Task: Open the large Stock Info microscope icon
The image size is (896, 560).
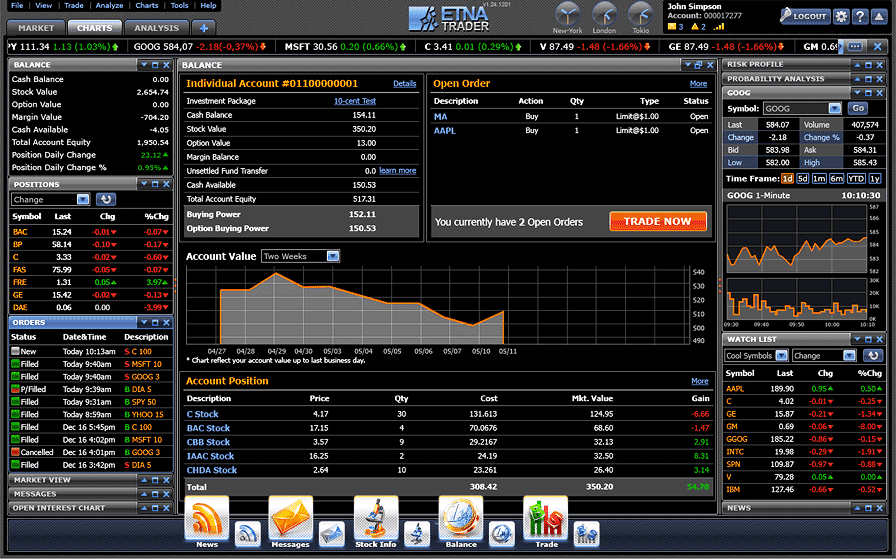Action: 375,518
